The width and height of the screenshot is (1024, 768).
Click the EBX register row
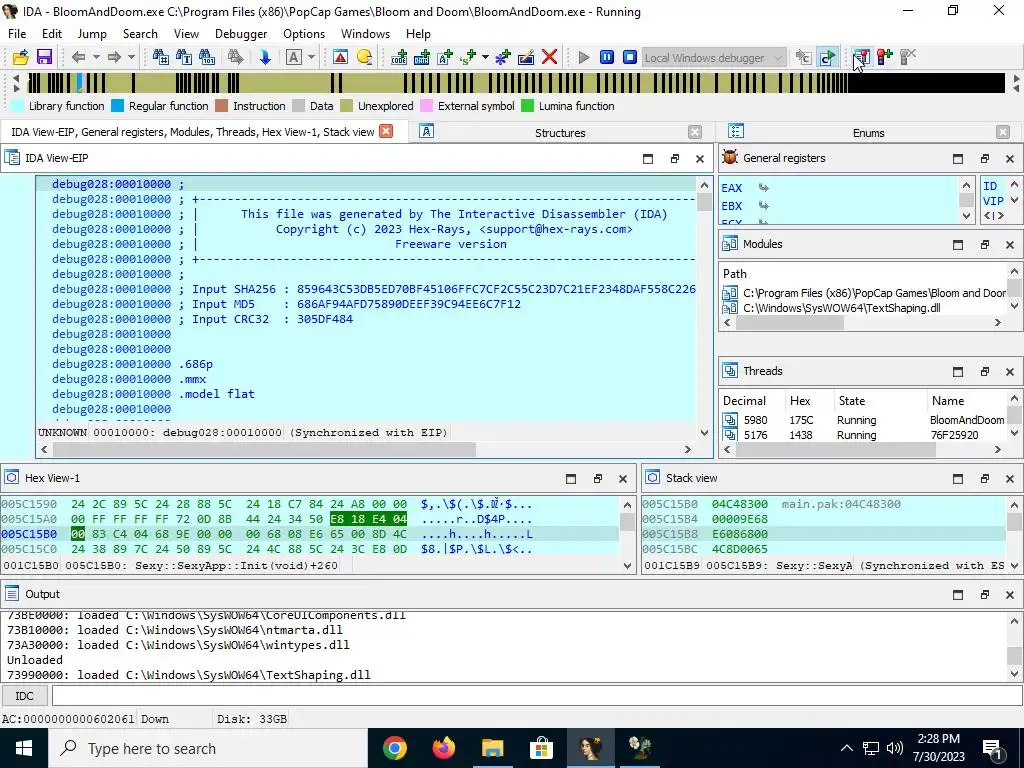pyautogui.click(x=839, y=206)
